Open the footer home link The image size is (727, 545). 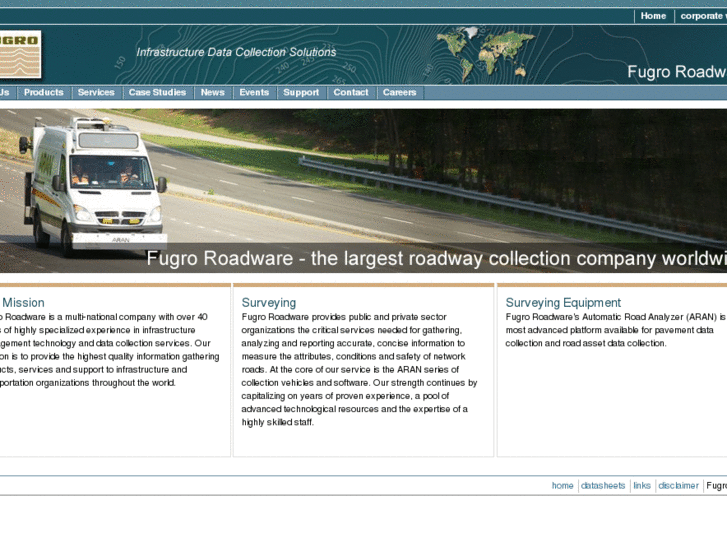(x=562, y=486)
